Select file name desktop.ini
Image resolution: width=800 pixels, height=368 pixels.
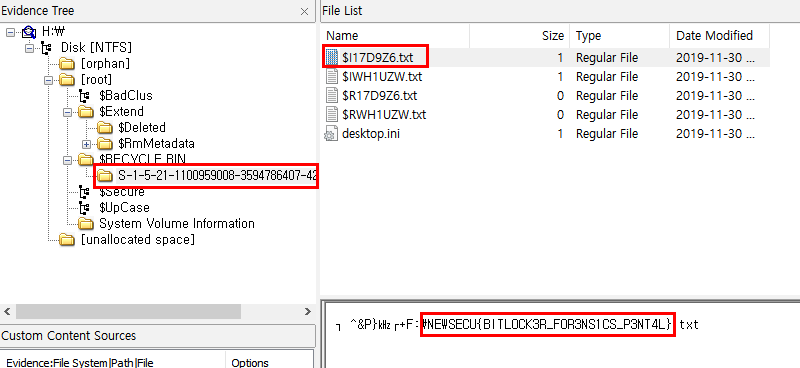[371, 134]
